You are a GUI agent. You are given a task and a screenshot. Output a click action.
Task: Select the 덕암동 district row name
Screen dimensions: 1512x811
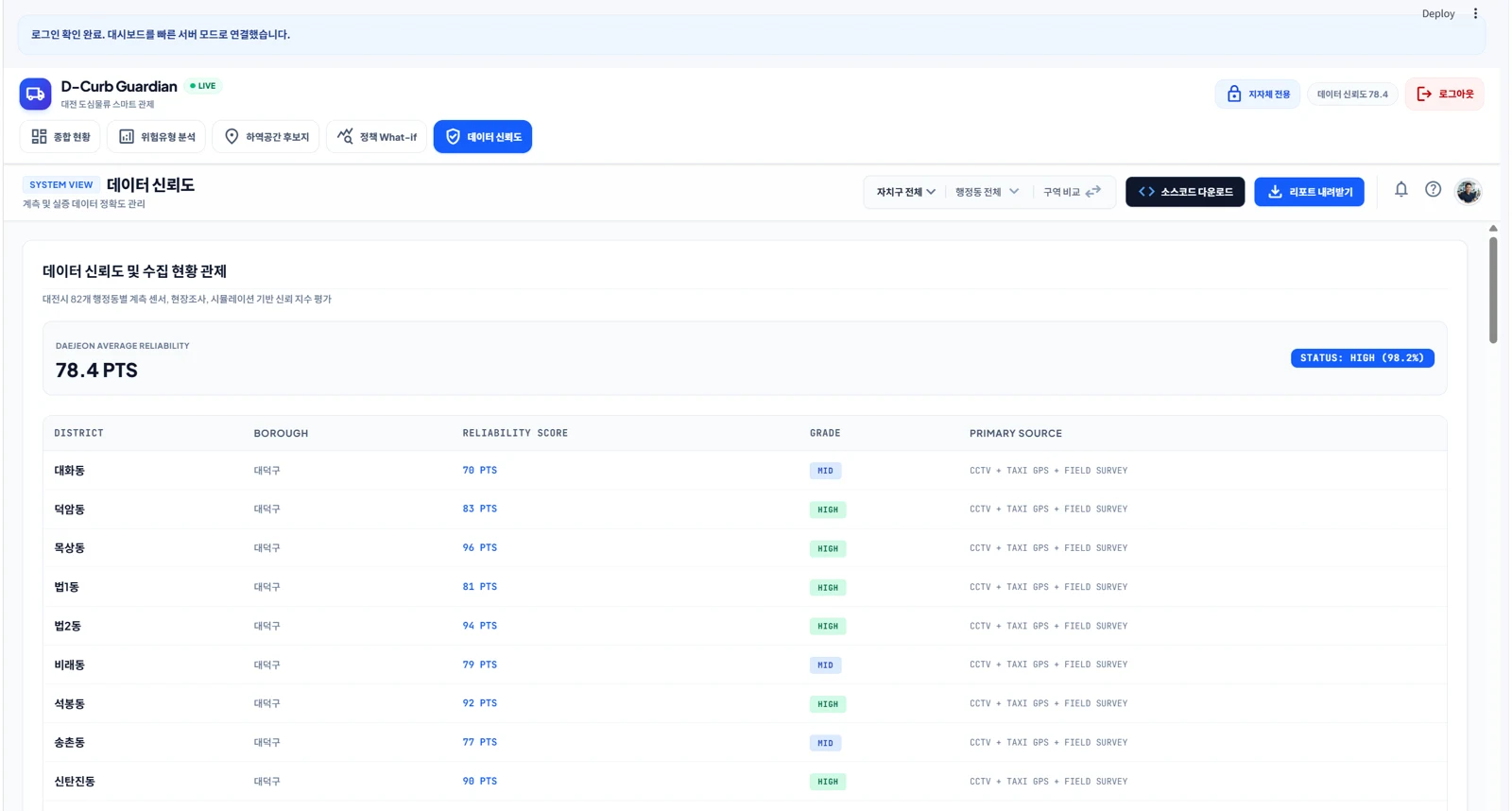tap(69, 509)
